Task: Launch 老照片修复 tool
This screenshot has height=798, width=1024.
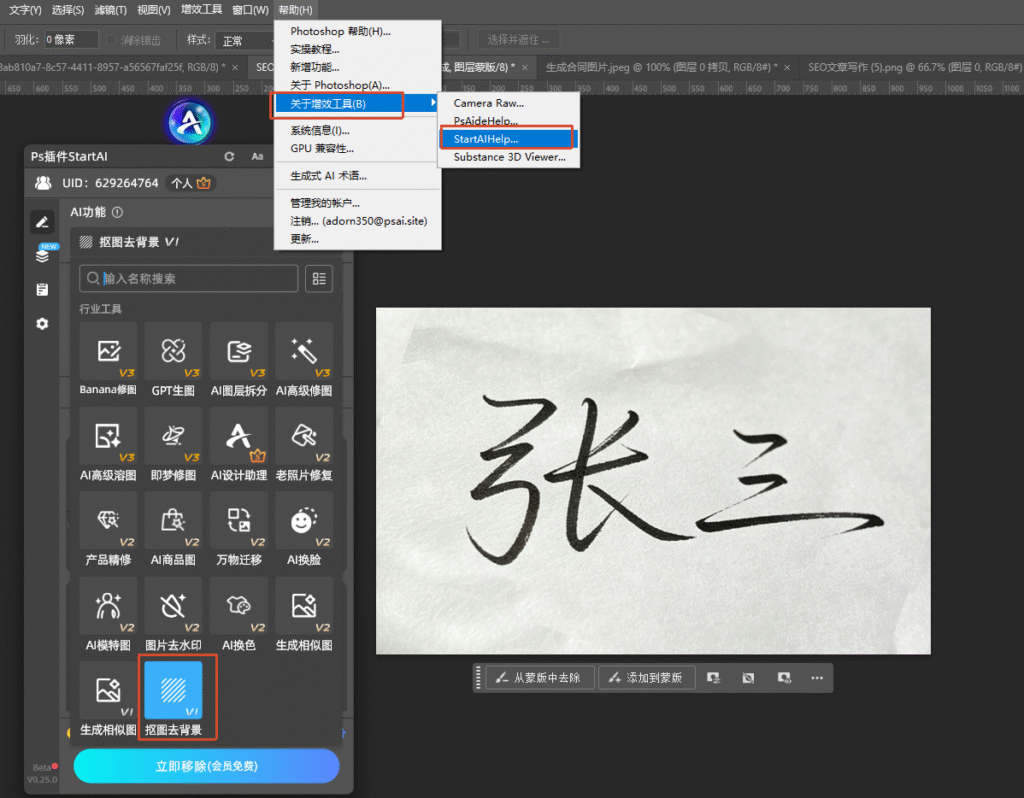Action: (x=304, y=445)
